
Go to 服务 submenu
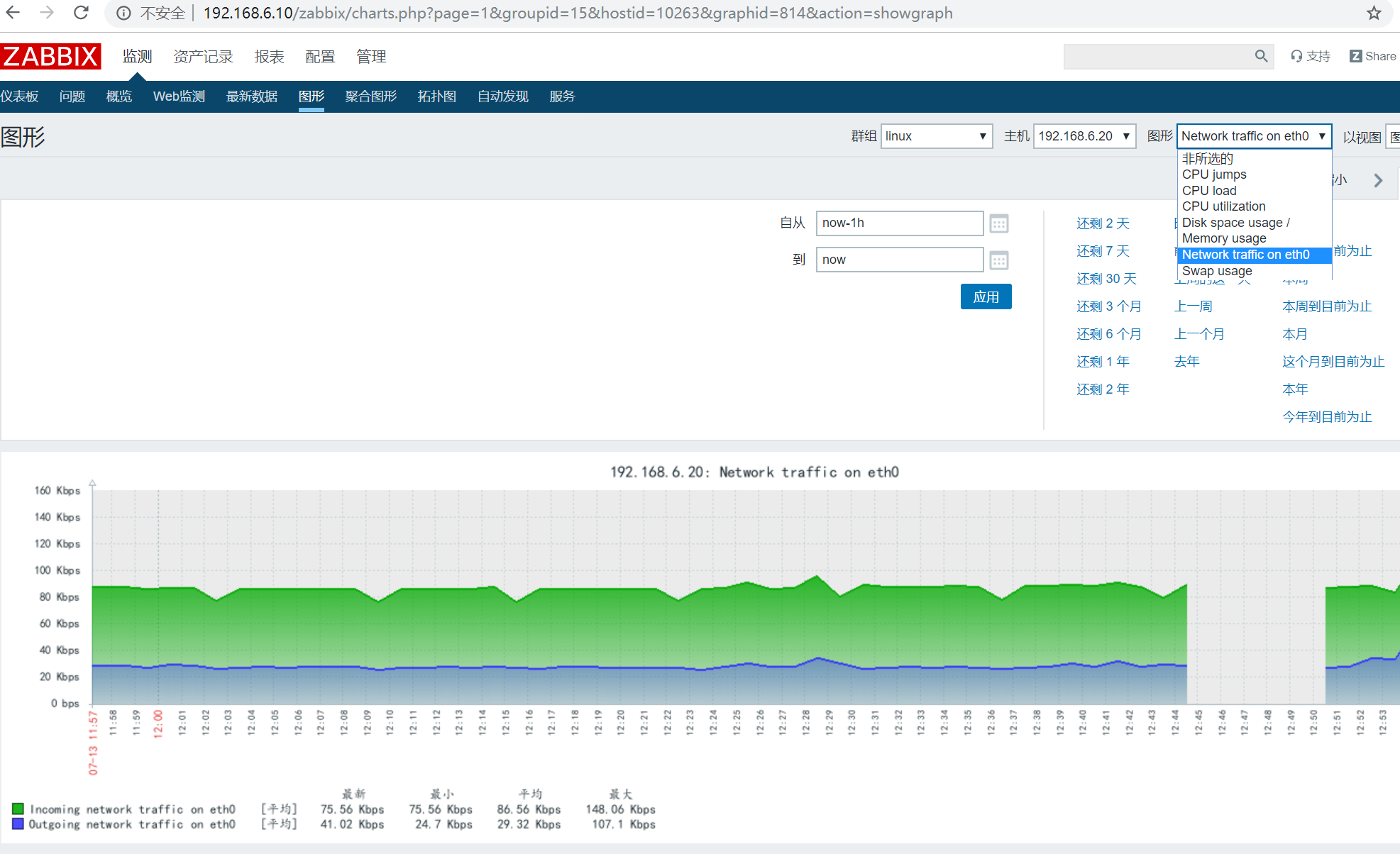point(562,96)
